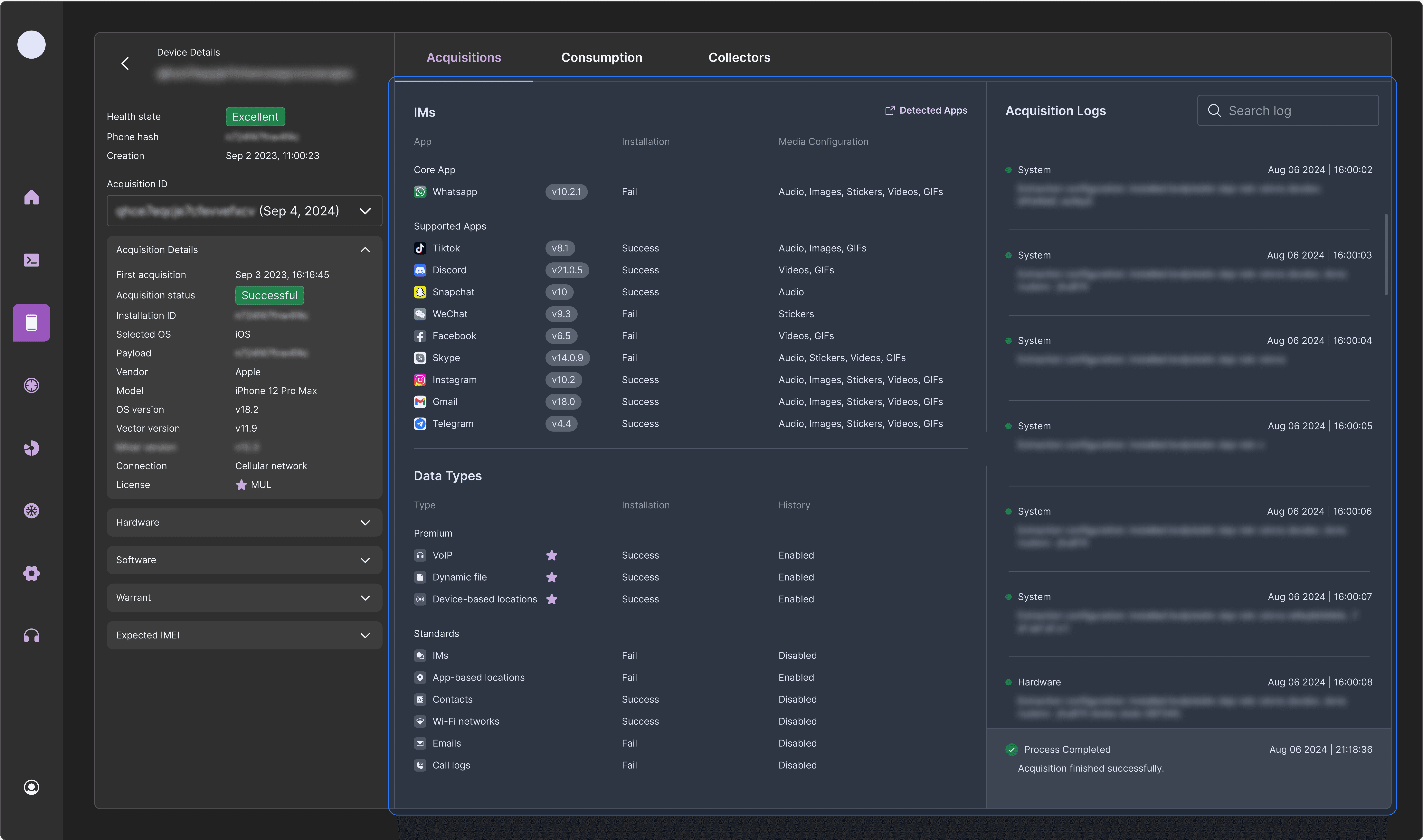Switch to the Consumption tab

click(x=602, y=58)
